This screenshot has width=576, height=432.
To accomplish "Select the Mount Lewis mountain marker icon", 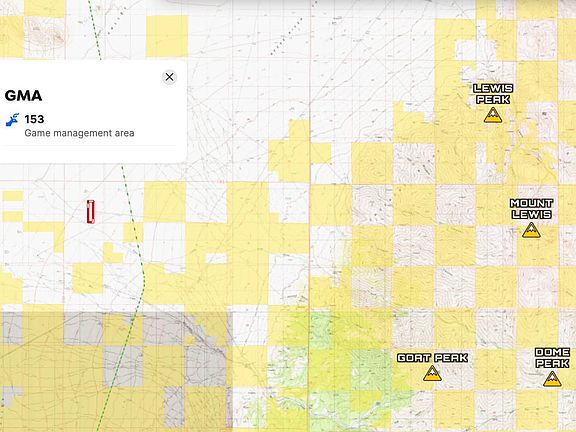I will [531, 230].
